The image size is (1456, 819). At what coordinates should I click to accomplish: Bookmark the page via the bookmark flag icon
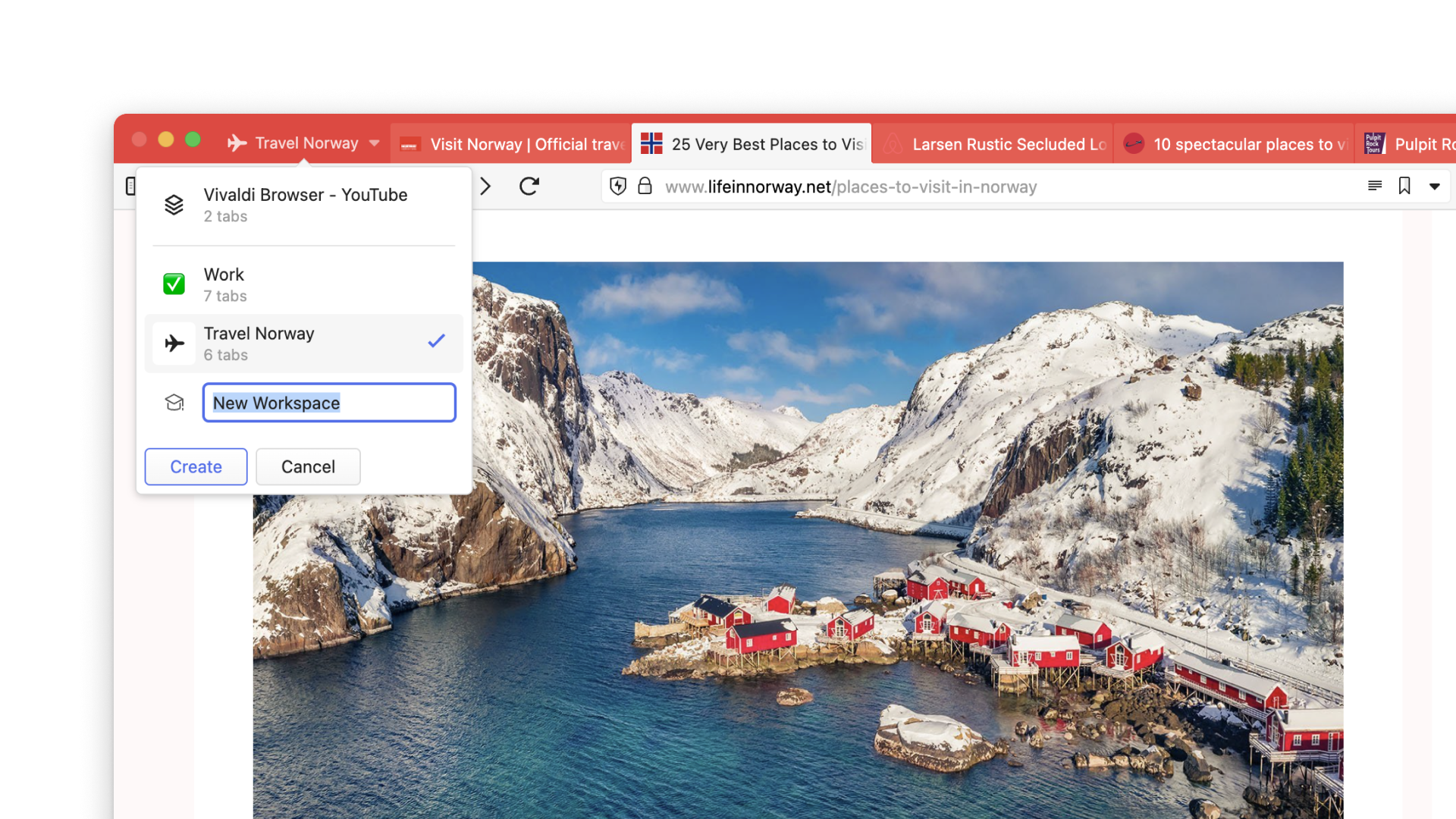click(x=1404, y=186)
